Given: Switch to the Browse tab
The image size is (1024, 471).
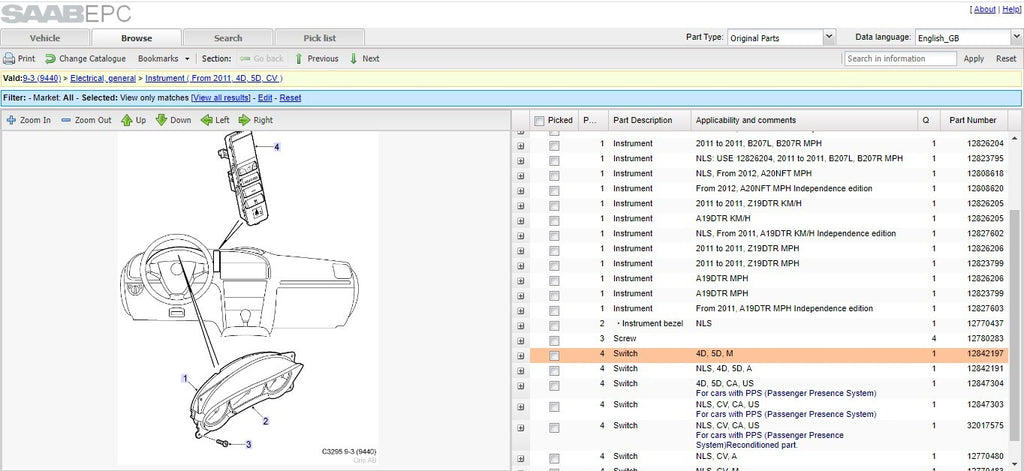Looking at the screenshot, I should tap(136, 38).
